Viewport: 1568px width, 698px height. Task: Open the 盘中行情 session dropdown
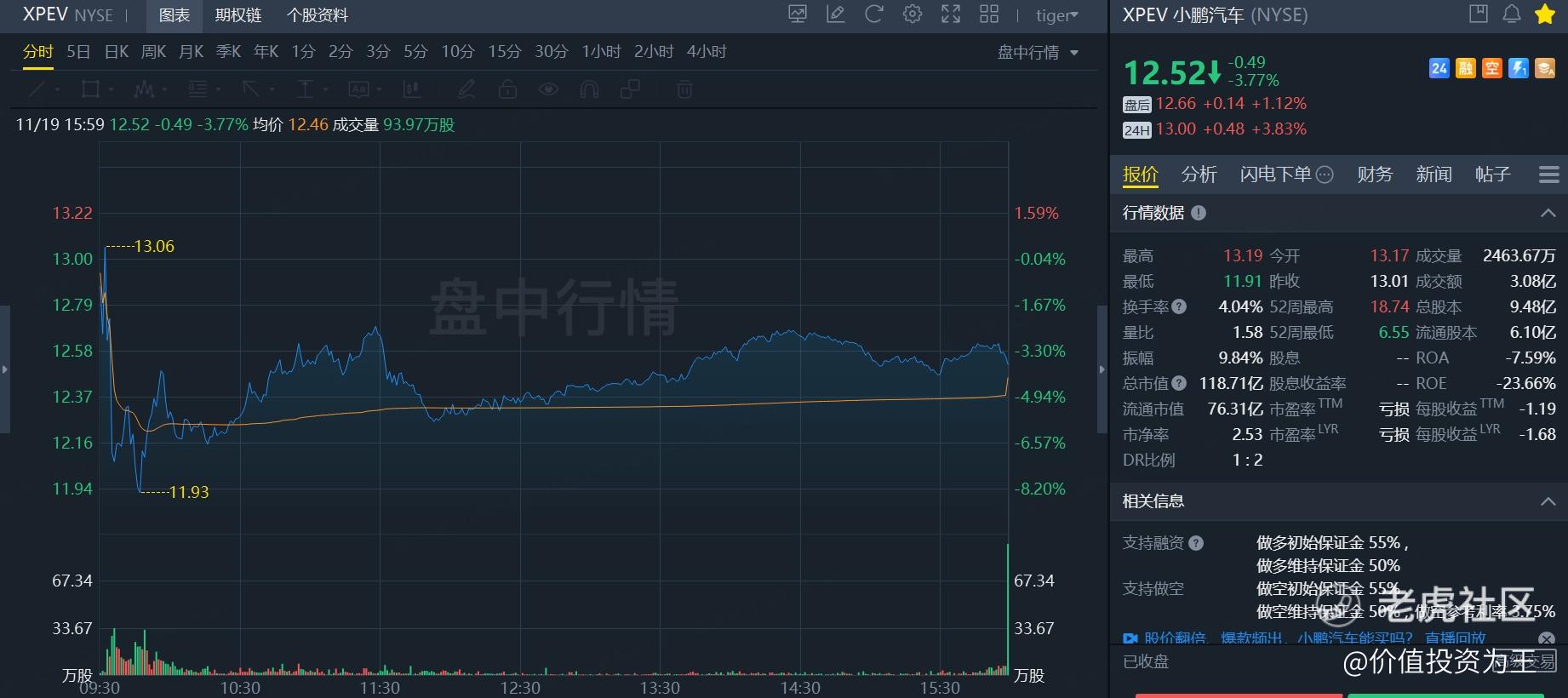pos(1038,53)
